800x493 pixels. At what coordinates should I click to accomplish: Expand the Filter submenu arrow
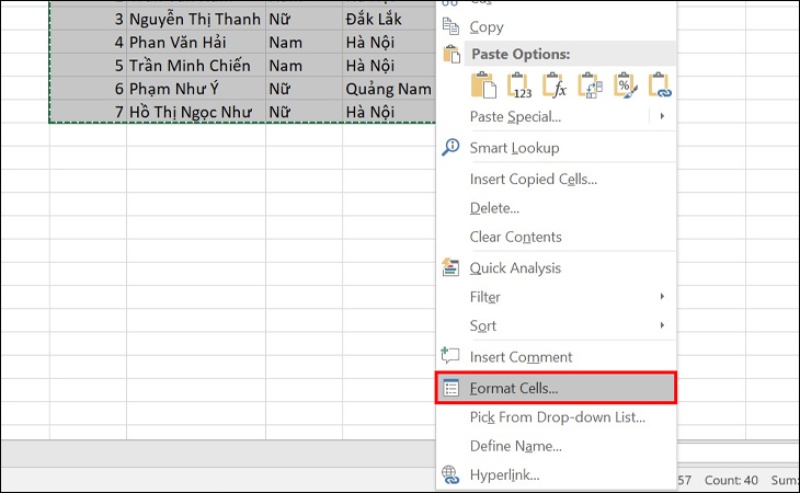(x=662, y=297)
